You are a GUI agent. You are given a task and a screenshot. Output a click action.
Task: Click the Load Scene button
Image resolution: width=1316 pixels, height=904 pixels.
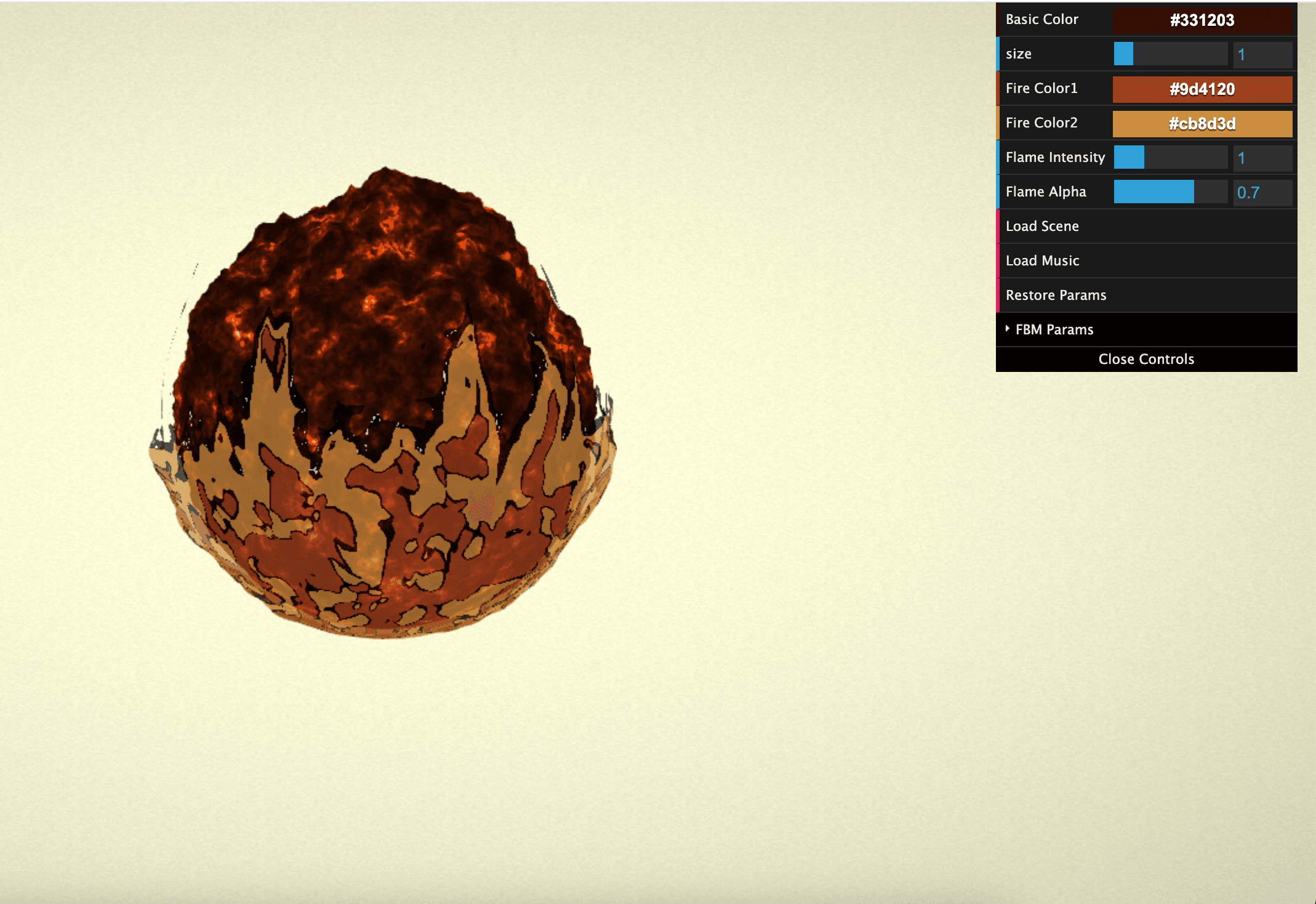pos(1147,226)
